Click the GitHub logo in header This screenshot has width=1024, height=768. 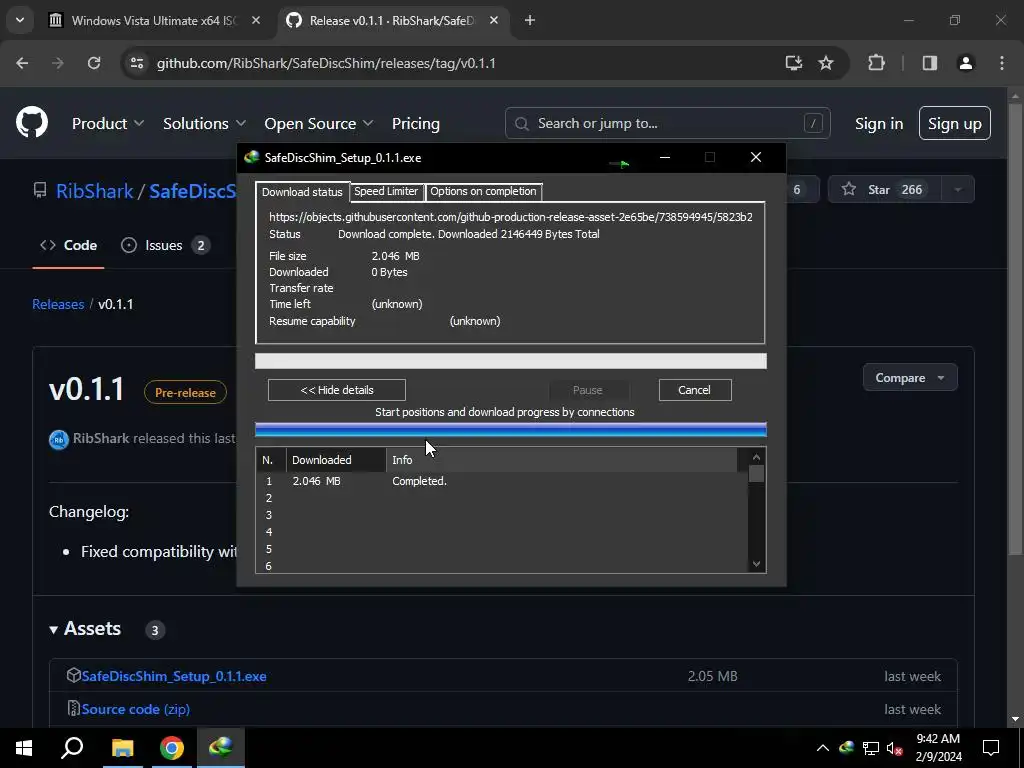pyautogui.click(x=32, y=122)
